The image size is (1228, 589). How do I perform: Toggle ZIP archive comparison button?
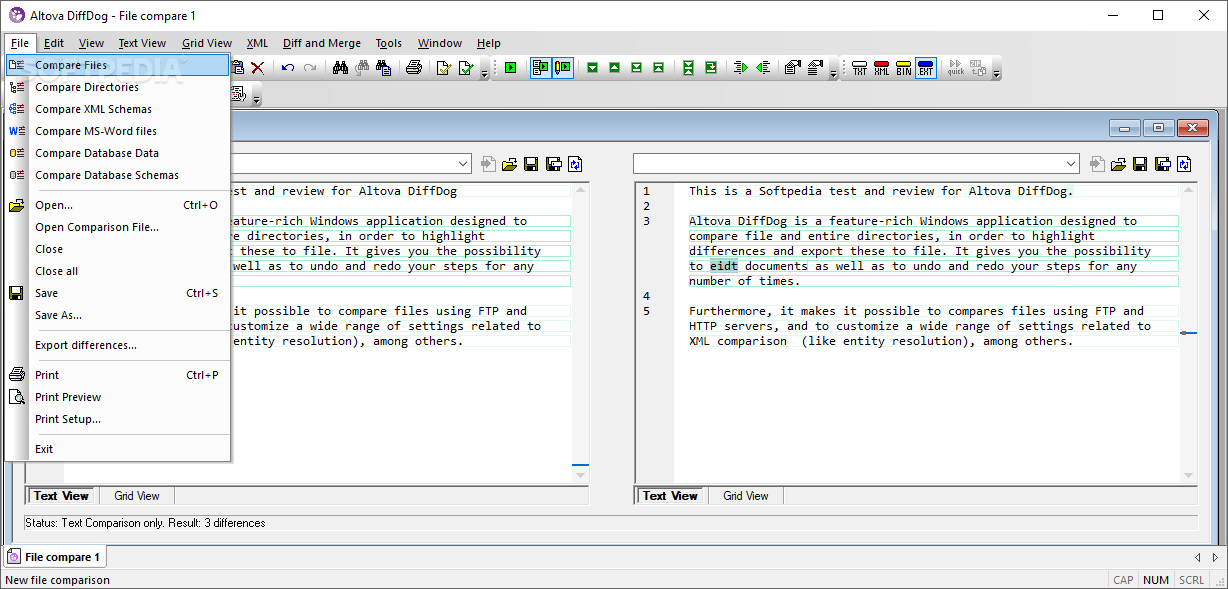[x=979, y=68]
